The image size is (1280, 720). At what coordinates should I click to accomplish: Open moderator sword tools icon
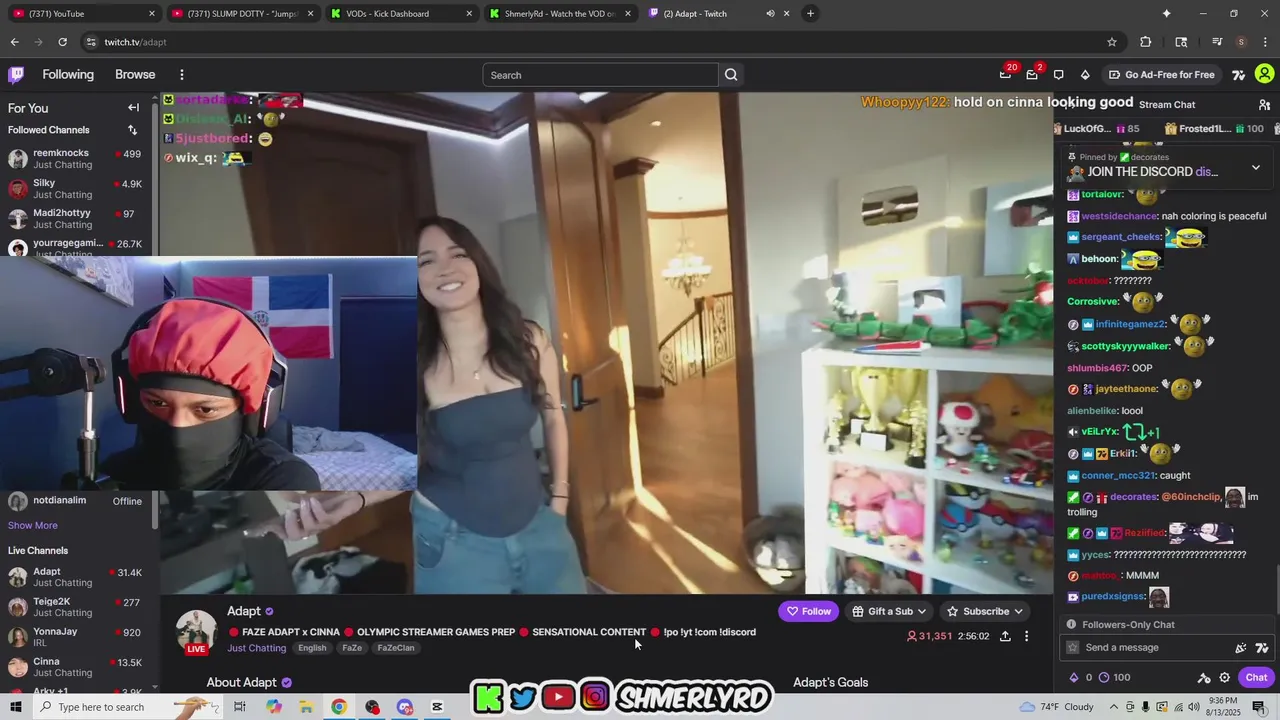point(1204,677)
